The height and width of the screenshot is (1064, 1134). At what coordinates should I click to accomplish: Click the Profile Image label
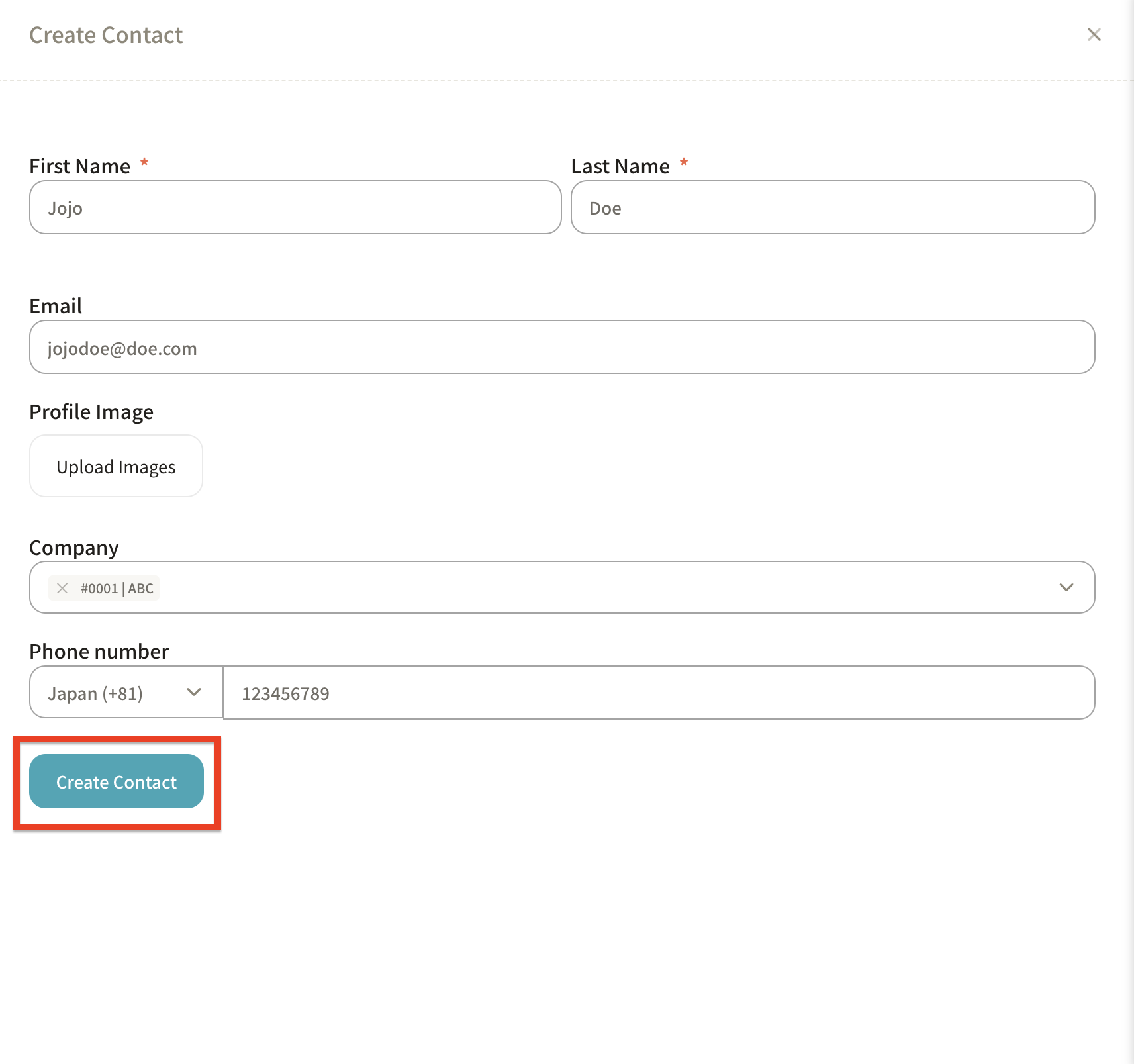[x=91, y=412]
